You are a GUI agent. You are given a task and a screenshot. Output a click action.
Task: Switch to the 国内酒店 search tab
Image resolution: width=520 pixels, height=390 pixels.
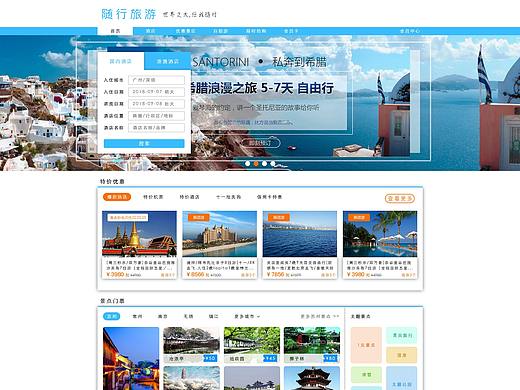click(121, 61)
